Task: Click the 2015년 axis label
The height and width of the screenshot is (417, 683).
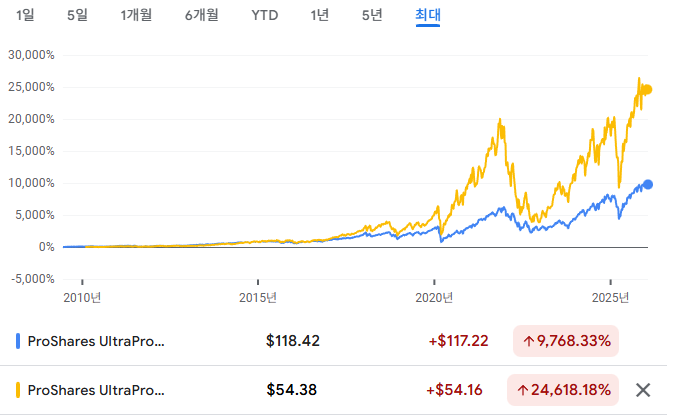Action: point(258,298)
